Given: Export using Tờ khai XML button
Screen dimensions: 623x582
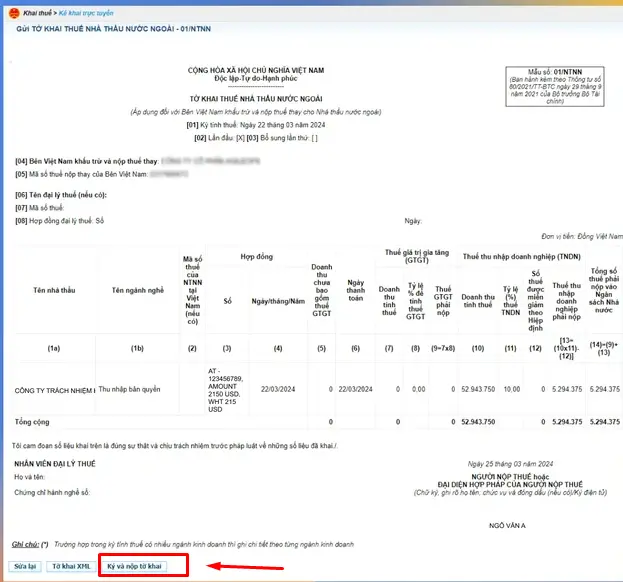Looking at the screenshot, I should click(x=68, y=566).
